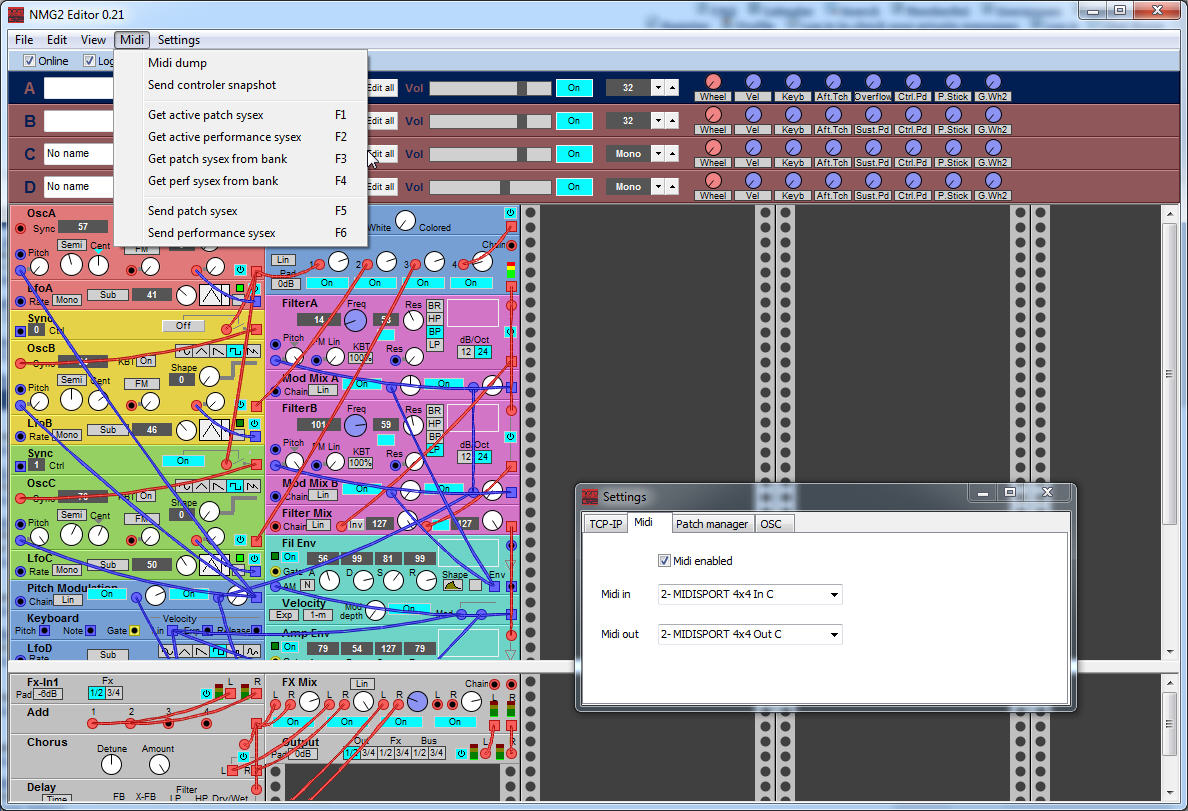This screenshot has height=811, width=1188.
Task: Toggle slot B On button
Action: [x=574, y=121]
